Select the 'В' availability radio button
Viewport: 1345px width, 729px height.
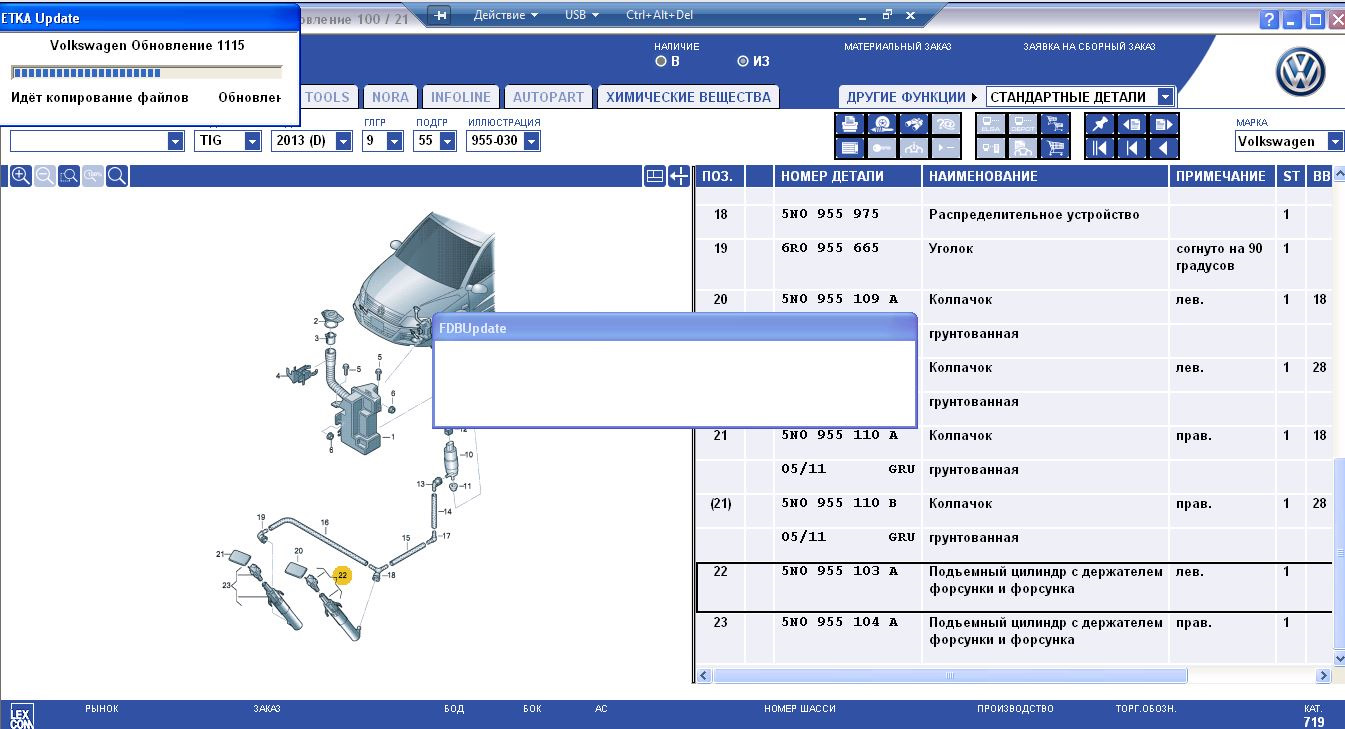[660, 61]
